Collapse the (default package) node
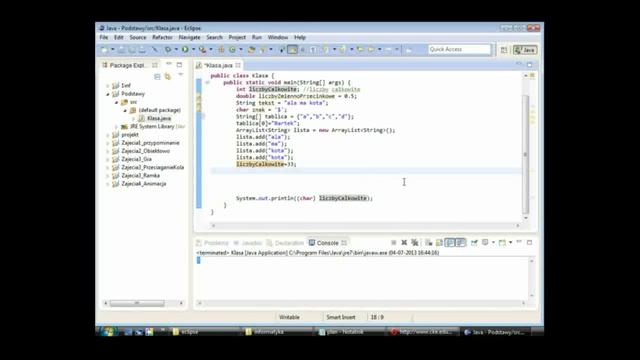The image size is (640, 360). (125, 110)
